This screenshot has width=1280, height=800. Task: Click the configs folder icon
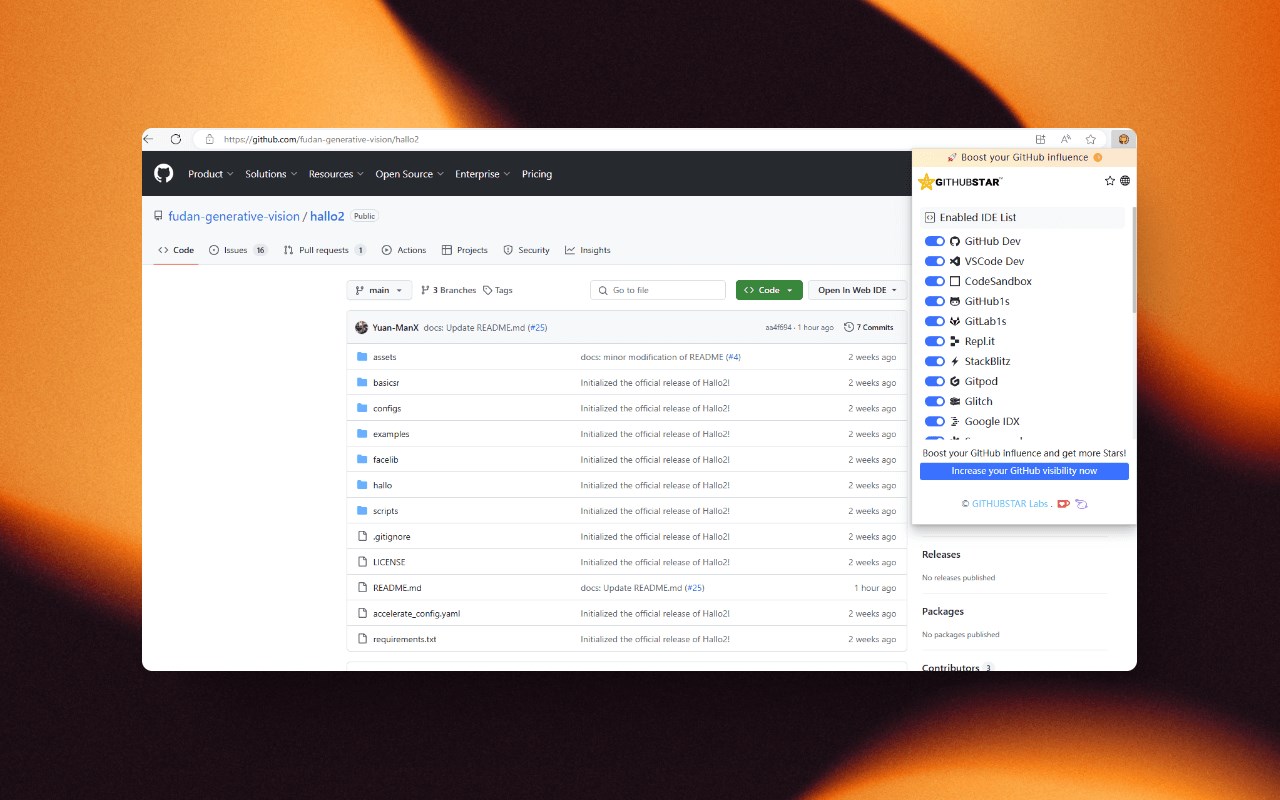tap(362, 408)
